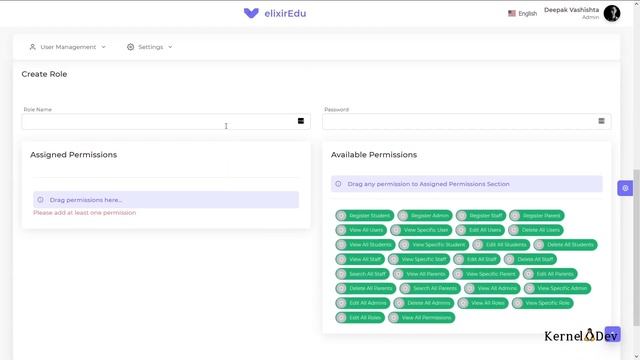
Task: Click the circular icon on the Delete All Students chip
Action: [539, 244]
